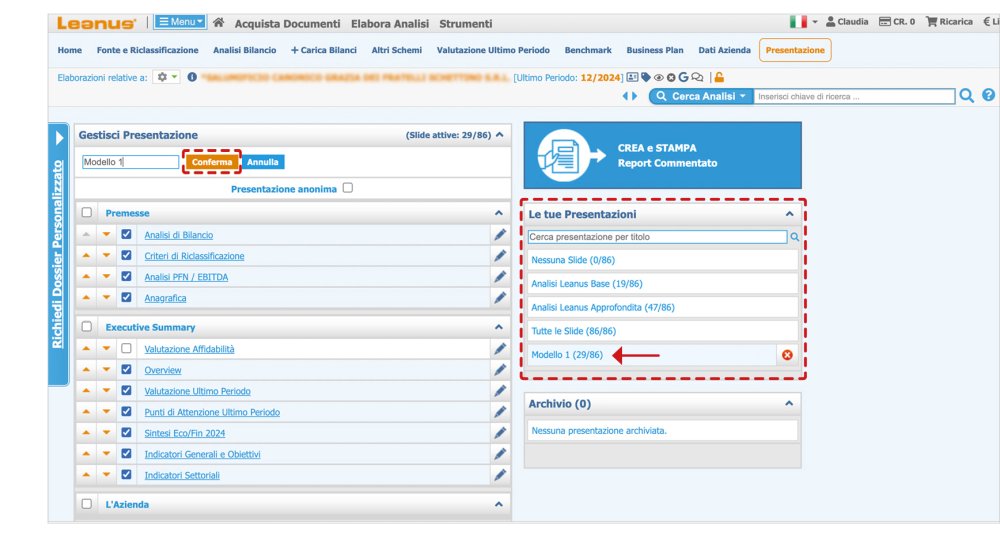The image size is (1000, 544).
Task: Open the contact card icon
Action: (x=632, y=77)
